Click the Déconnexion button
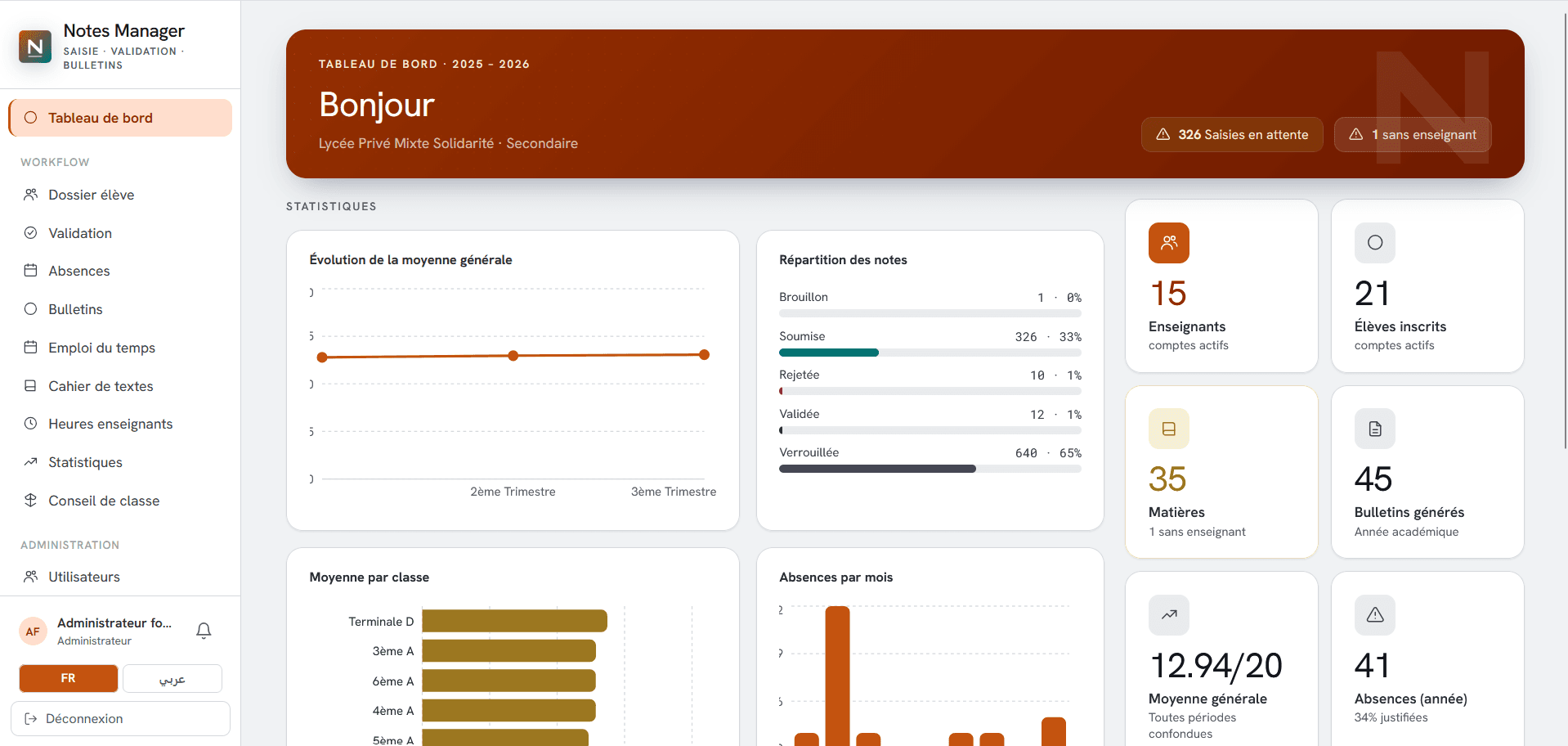1568x746 pixels. pyautogui.click(x=120, y=718)
